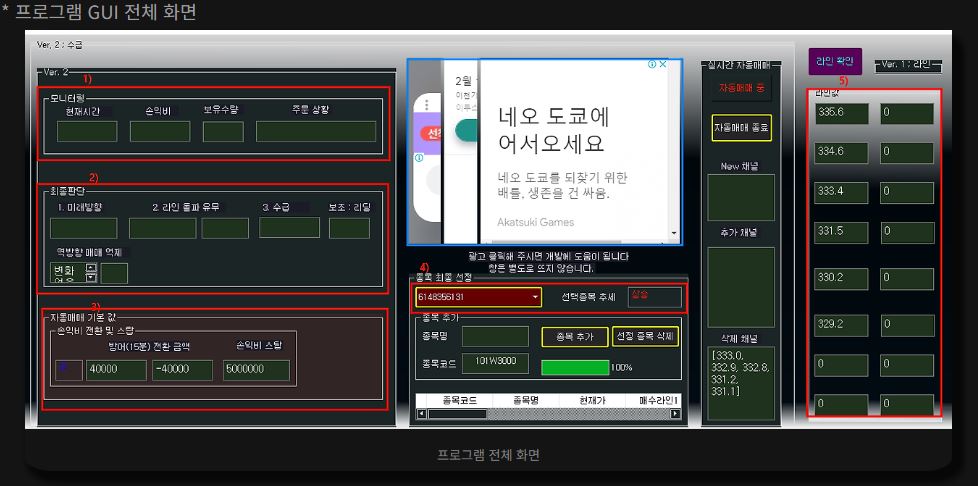Select the 현재가 column header
Image resolution: width=978 pixels, height=486 pixels.
coord(592,401)
